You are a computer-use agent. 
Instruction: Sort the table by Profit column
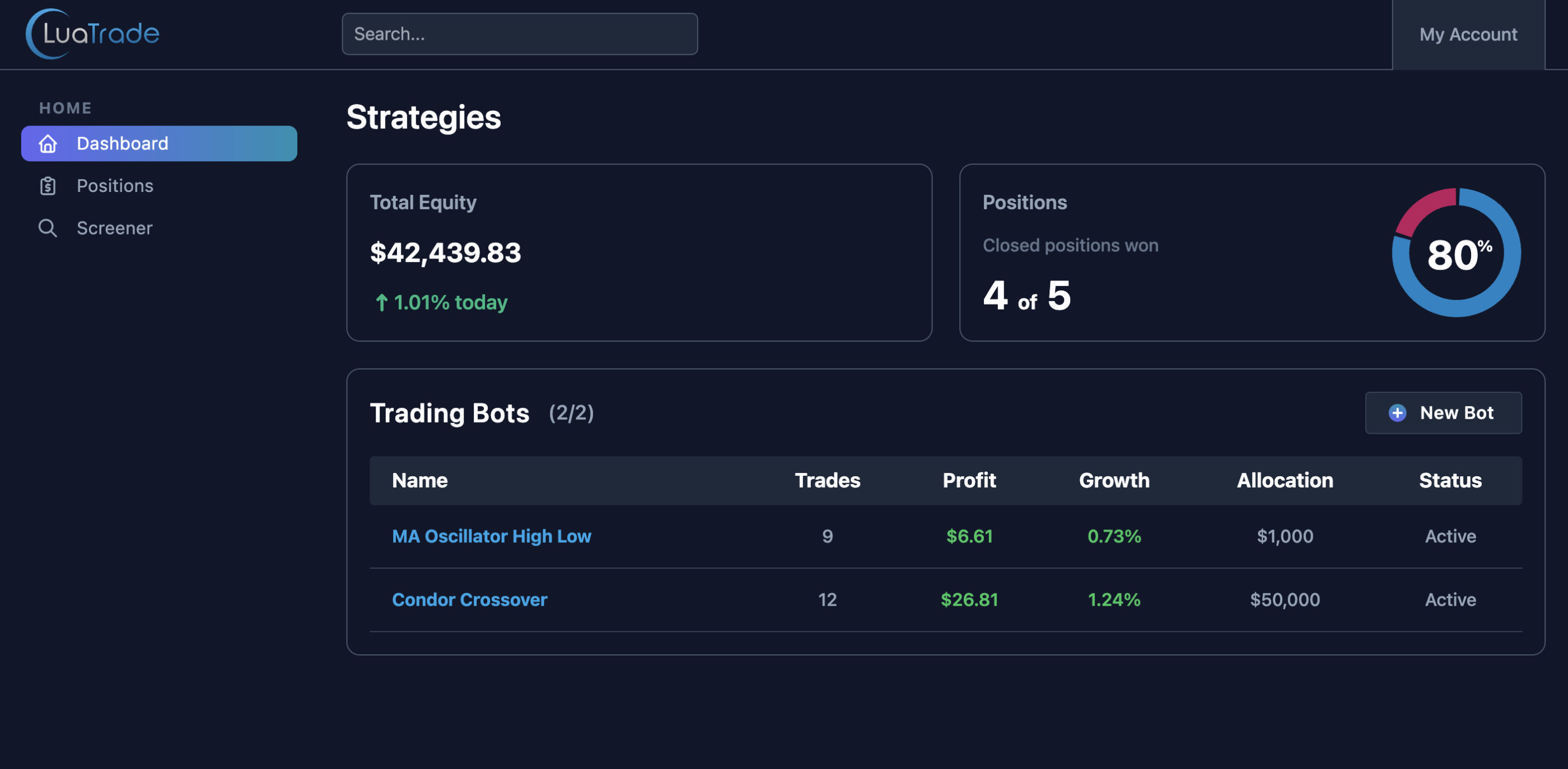(969, 480)
